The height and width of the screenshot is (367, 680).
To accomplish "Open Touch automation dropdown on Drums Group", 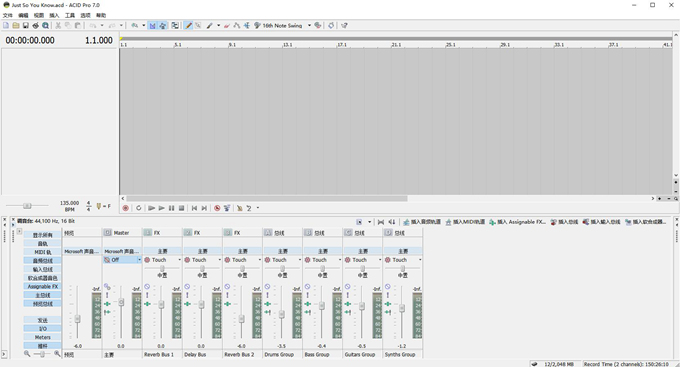I will [300, 260].
